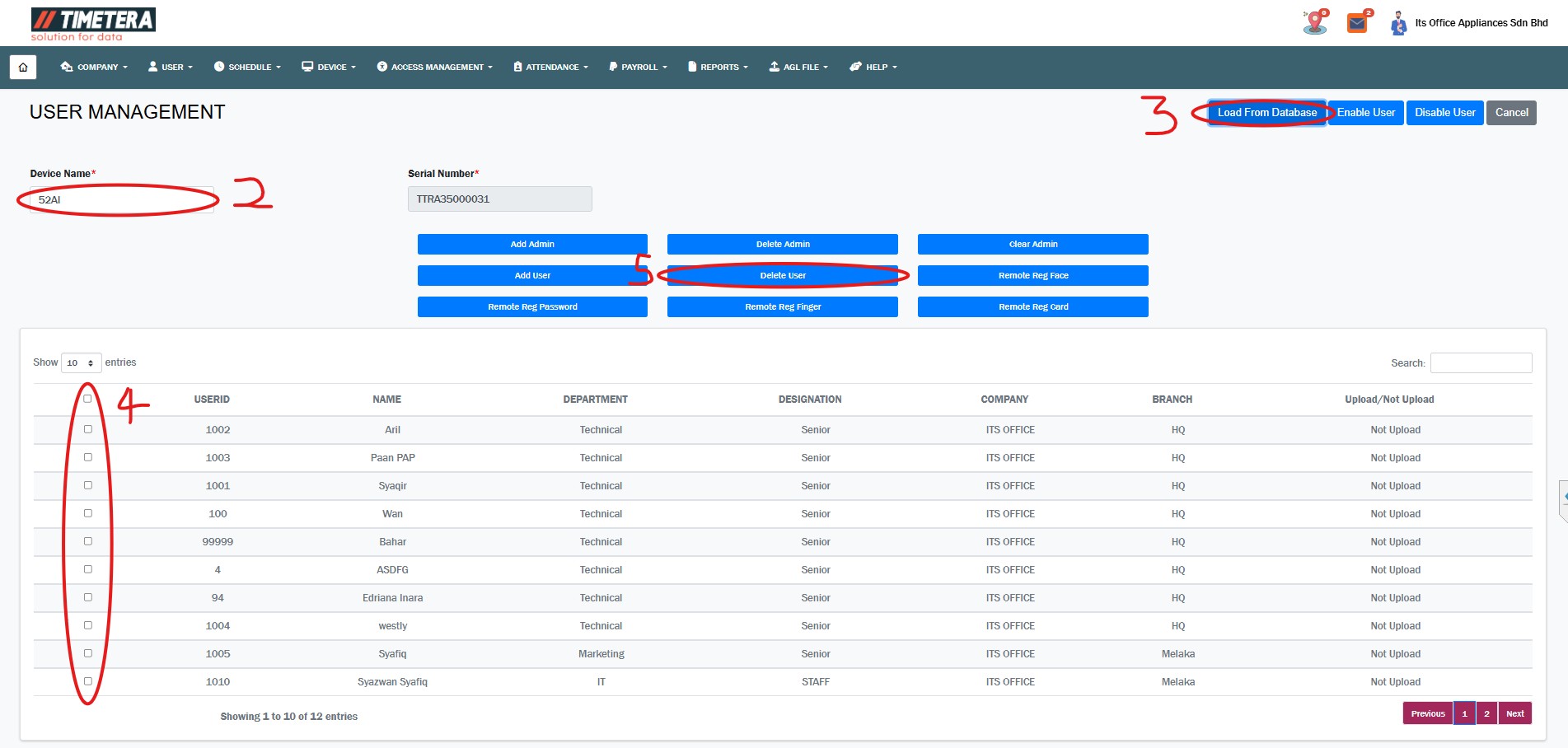
Task: Click the Device Name input field
Action: 122,199
